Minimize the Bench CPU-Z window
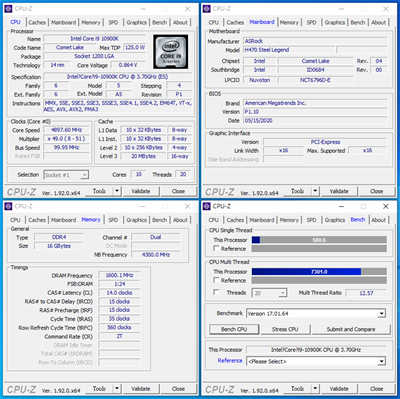The image size is (400, 399). 342,206
